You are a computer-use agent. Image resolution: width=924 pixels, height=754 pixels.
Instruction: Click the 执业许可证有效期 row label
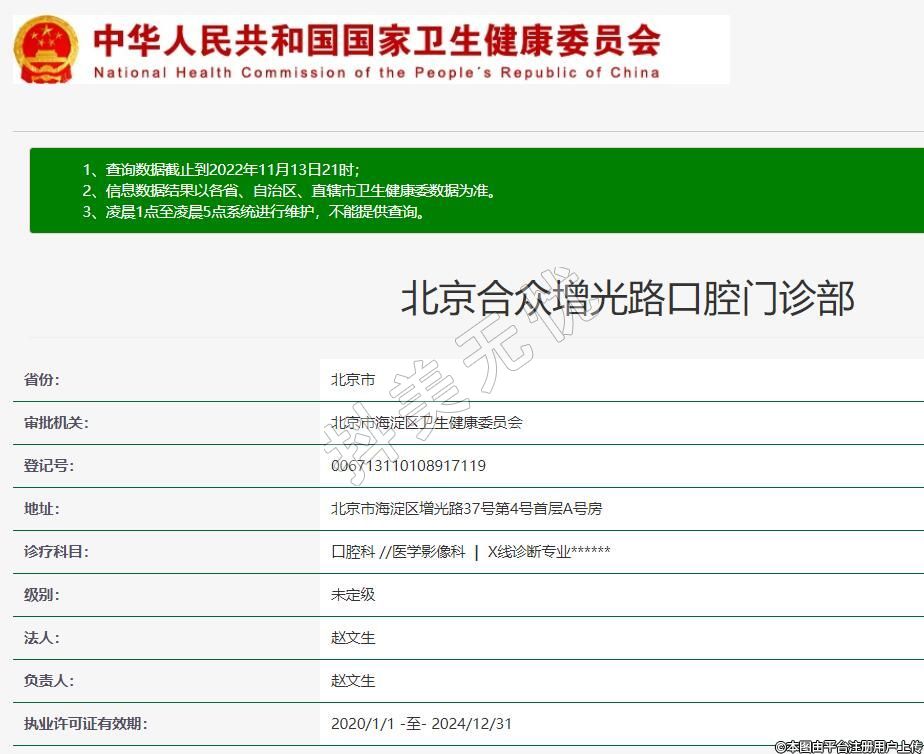click(85, 724)
